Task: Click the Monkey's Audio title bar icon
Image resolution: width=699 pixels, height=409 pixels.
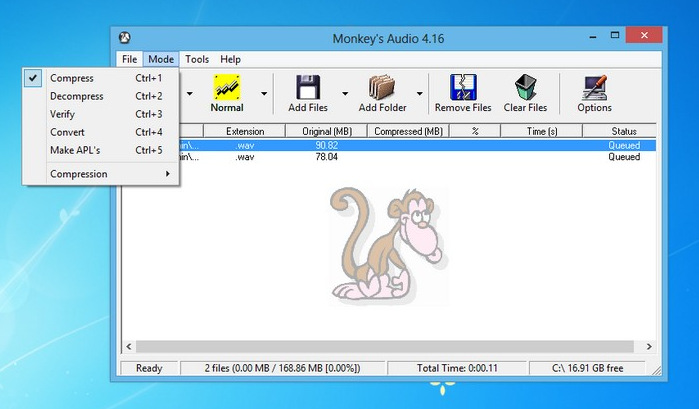Action: 124,38
